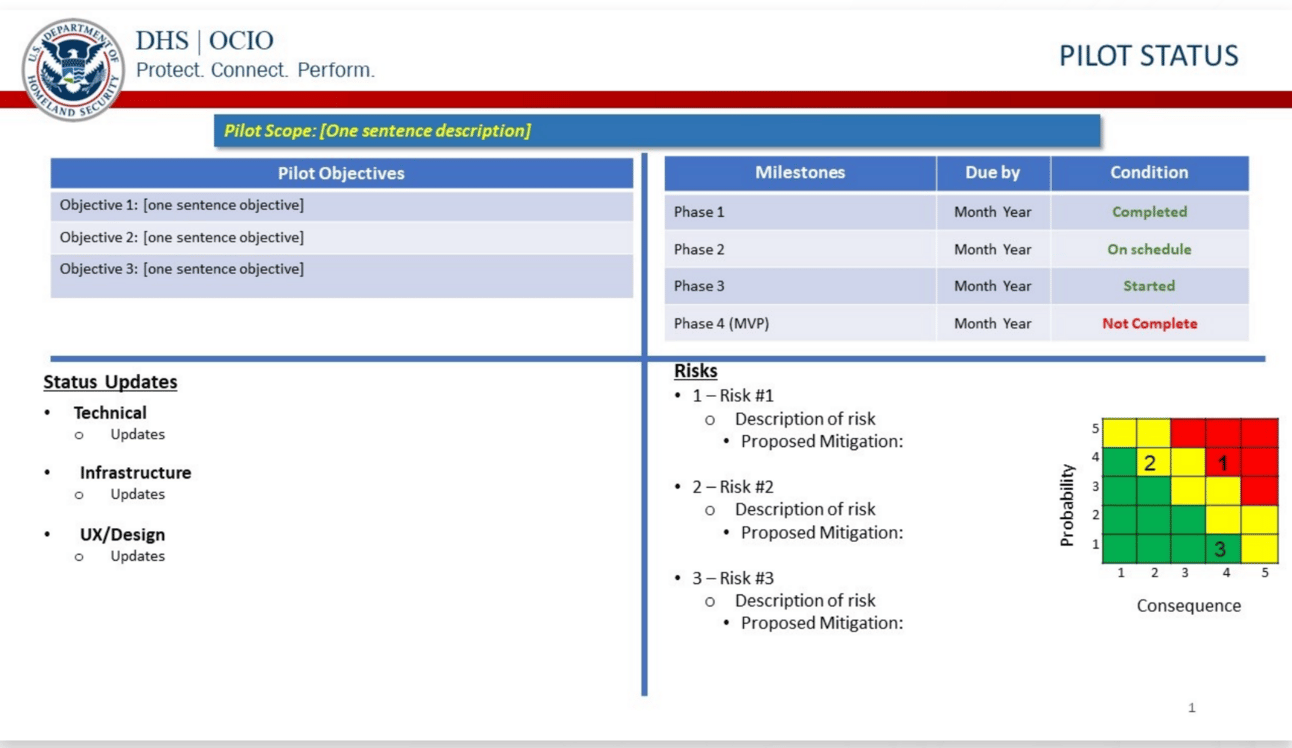Click the green matrix cell marked 3

[1223, 549]
